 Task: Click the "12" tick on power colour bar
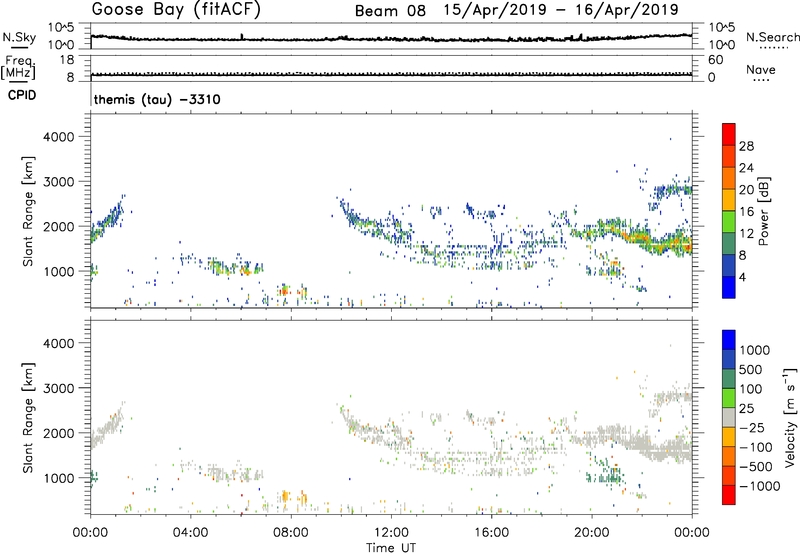(x=746, y=234)
